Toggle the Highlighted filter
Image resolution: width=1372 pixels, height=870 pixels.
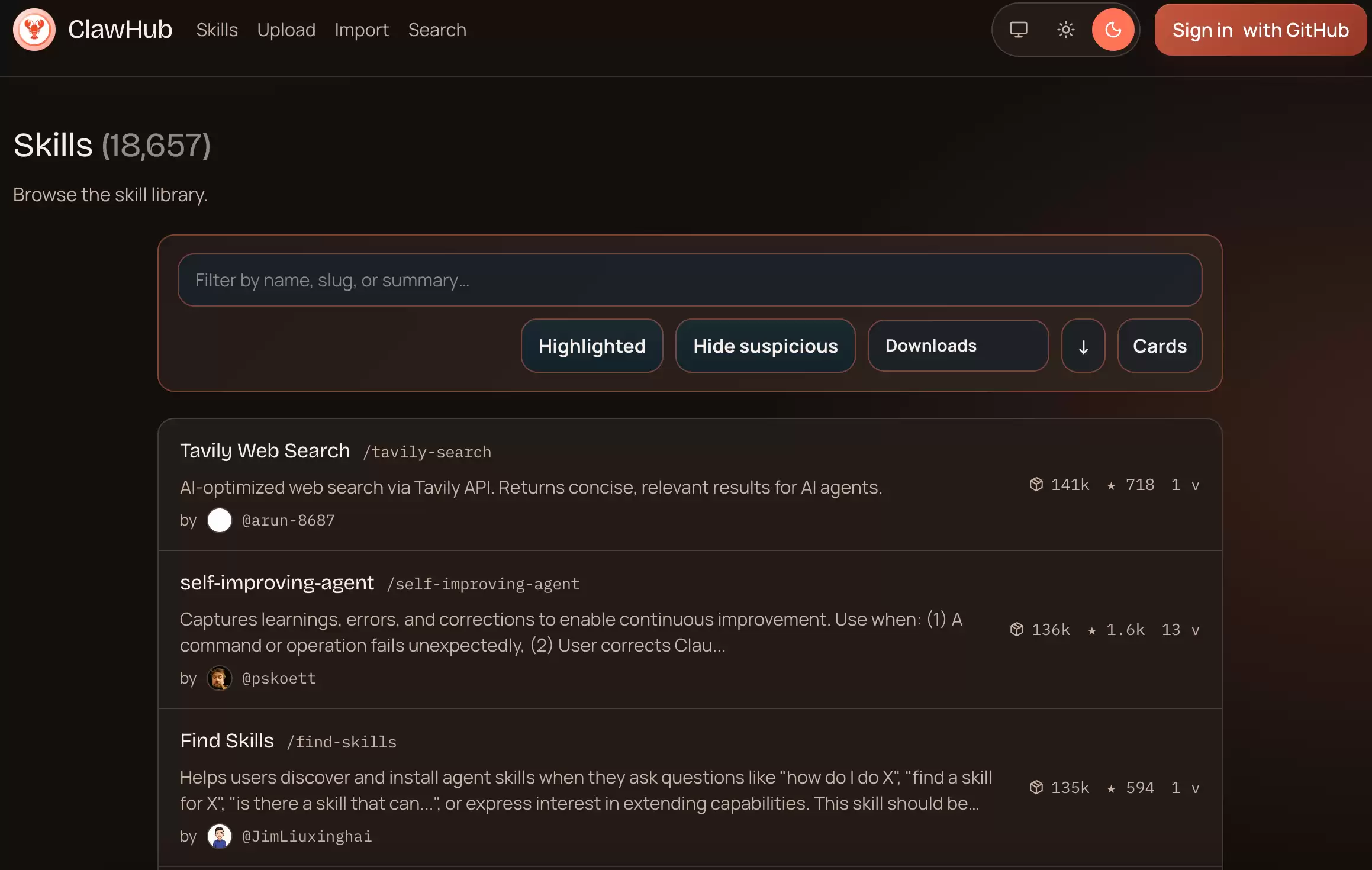pos(592,346)
